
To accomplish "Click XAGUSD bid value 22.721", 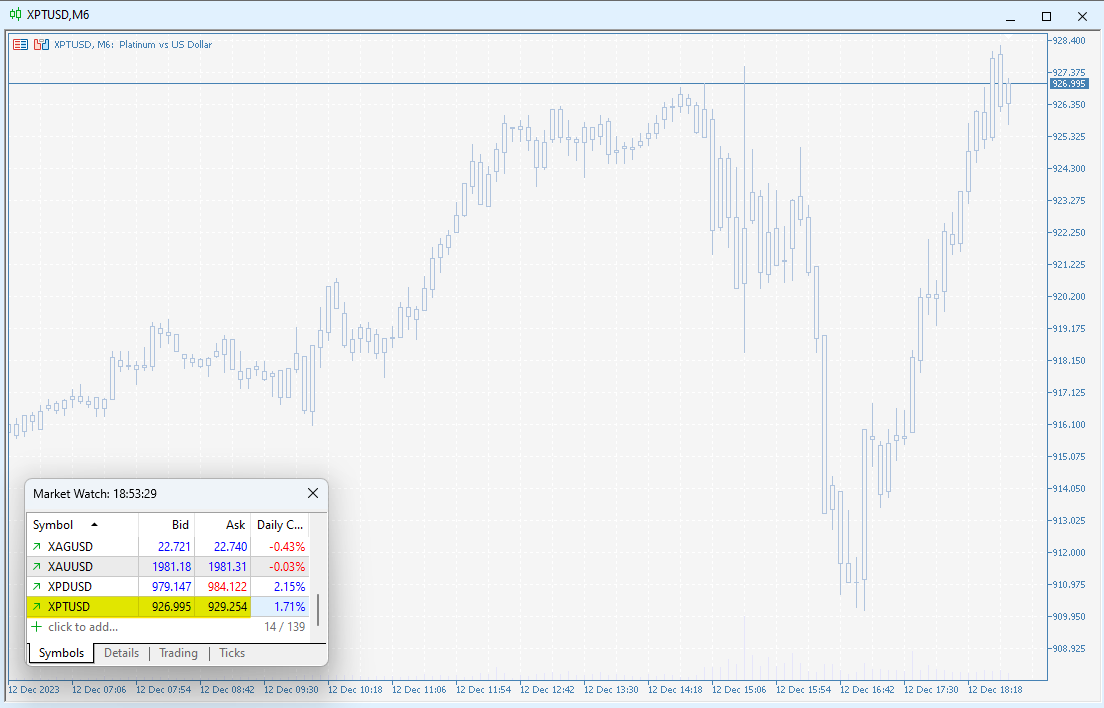I will pos(174,546).
